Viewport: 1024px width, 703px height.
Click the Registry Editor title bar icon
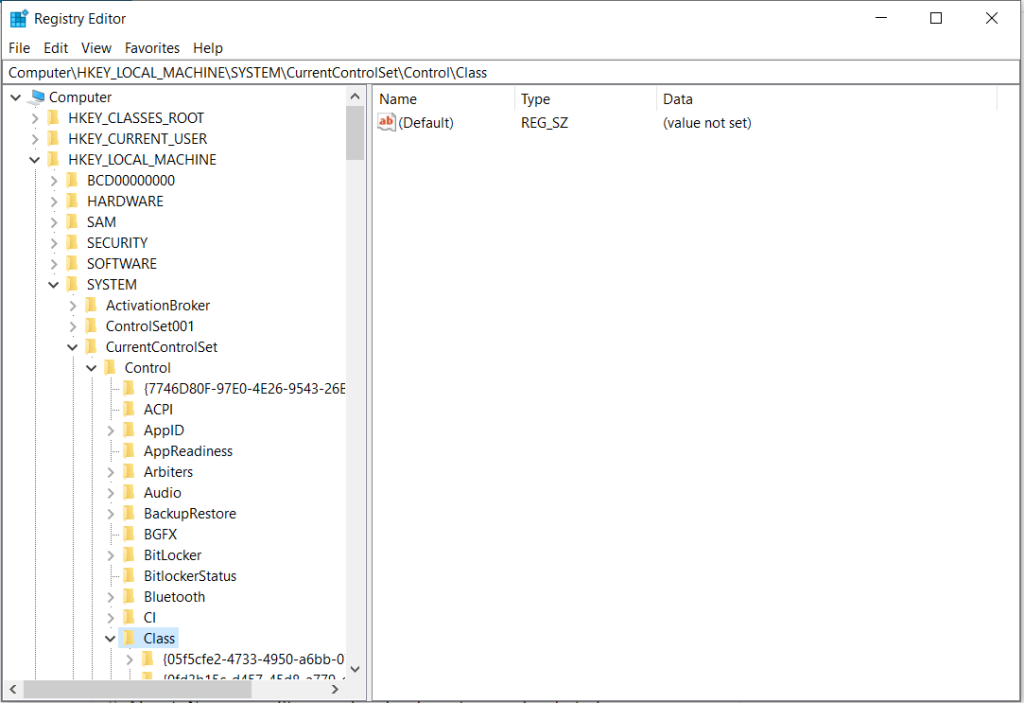tap(19, 18)
